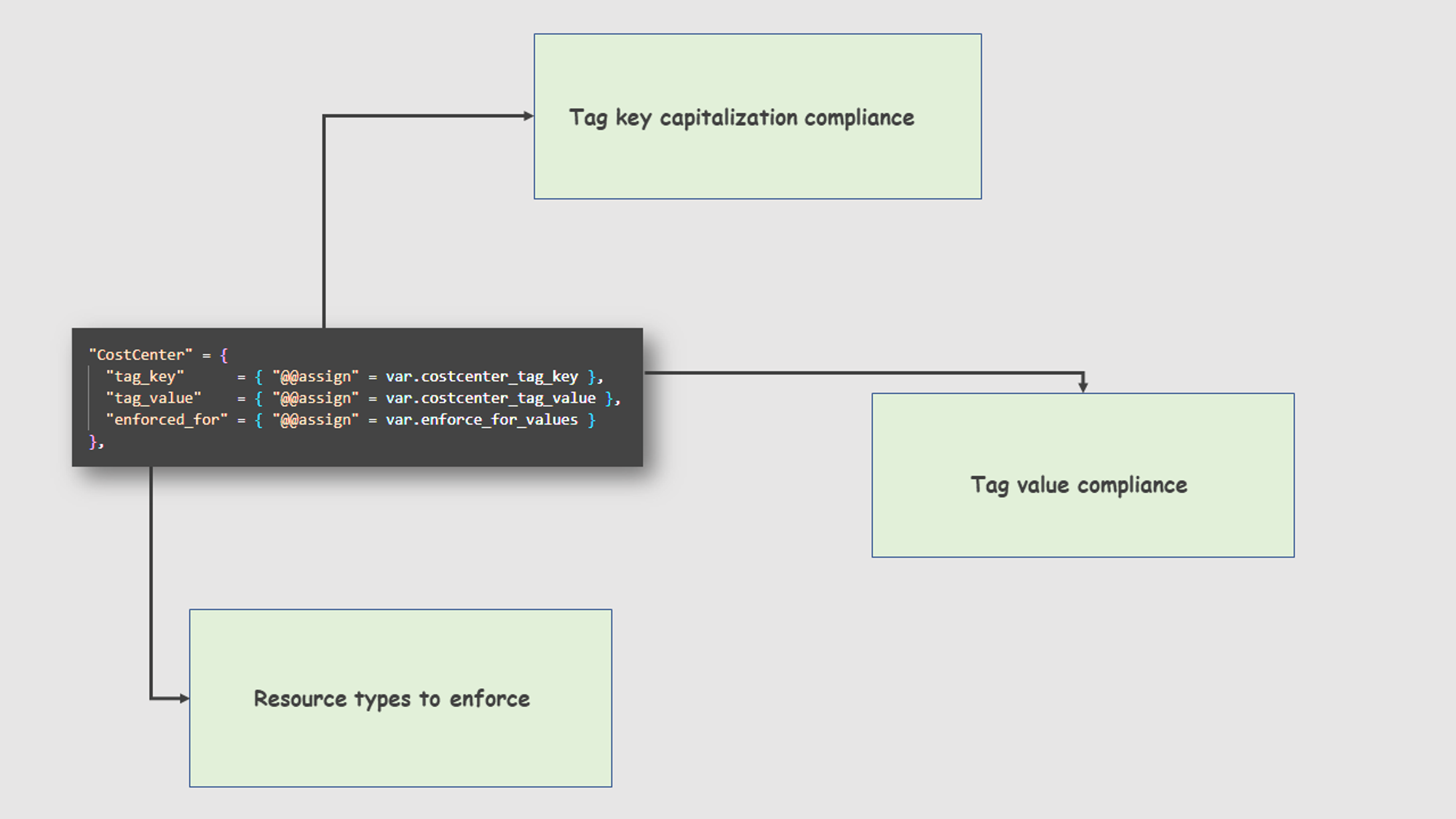Click the "tag_value" attribute in the code
Image resolution: width=1456 pixels, height=819 pixels.
(153, 398)
